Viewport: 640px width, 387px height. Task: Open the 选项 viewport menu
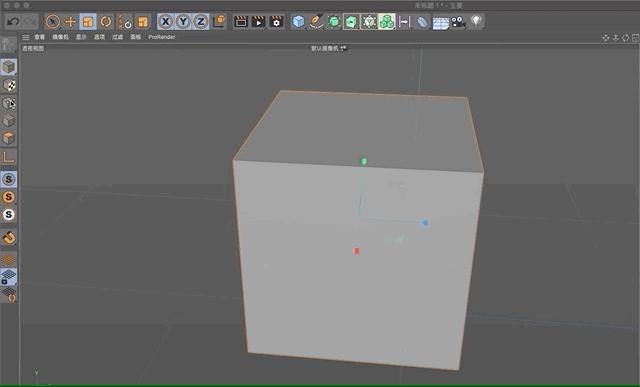[x=100, y=37]
